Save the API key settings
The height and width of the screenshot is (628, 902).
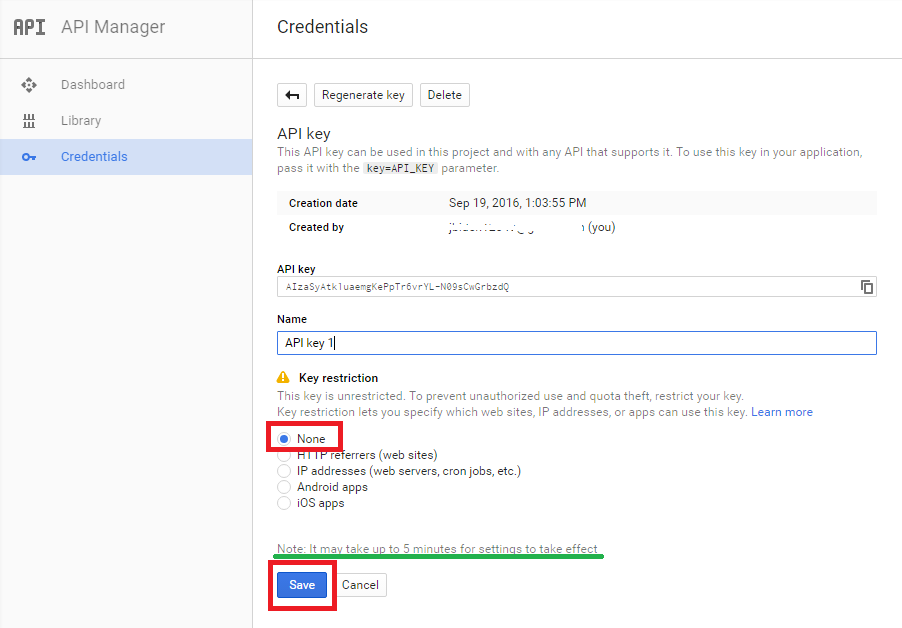pos(302,585)
